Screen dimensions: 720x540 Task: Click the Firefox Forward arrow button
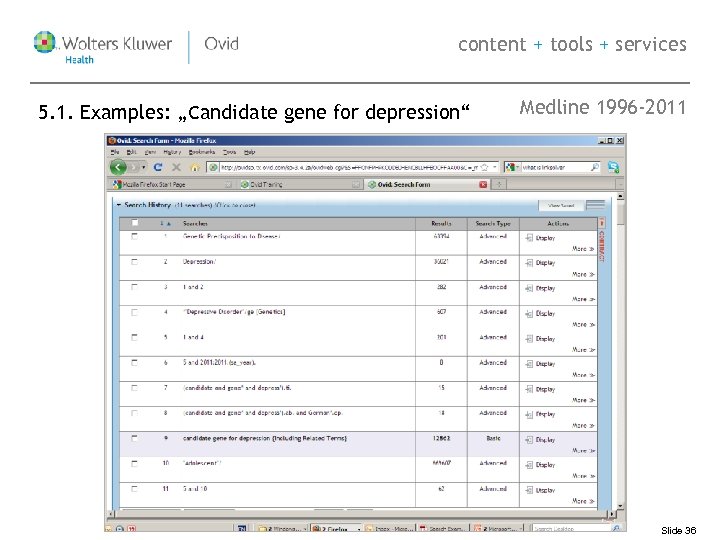[134, 167]
